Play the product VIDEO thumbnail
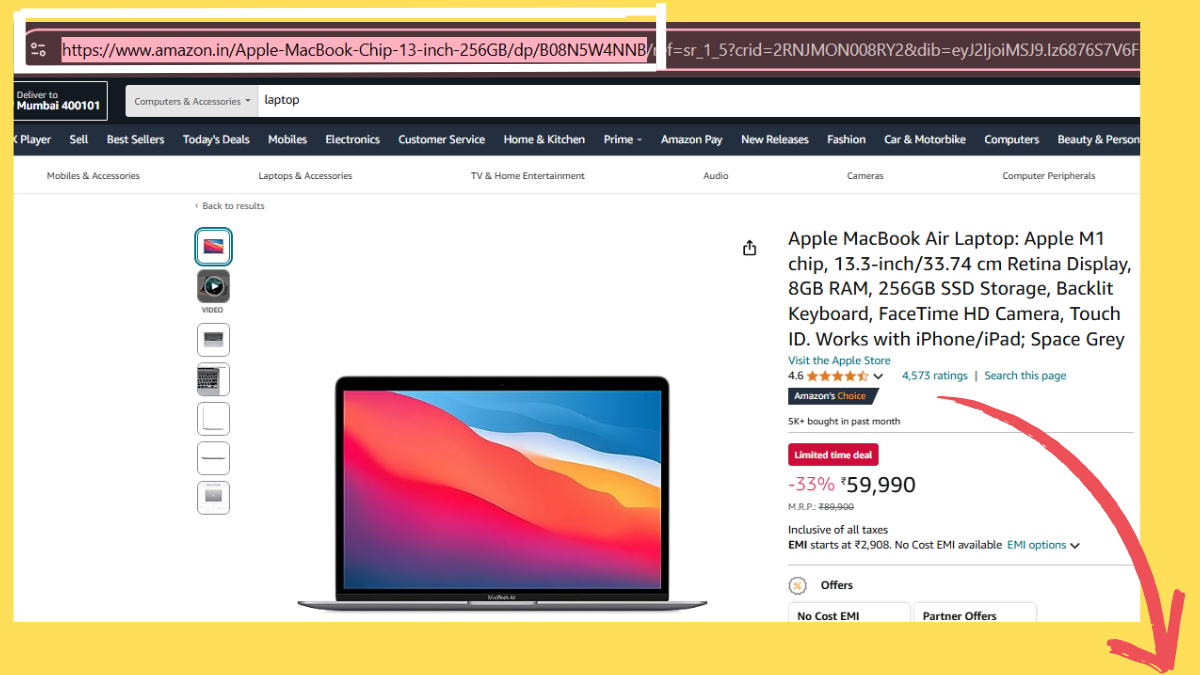The width and height of the screenshot is (1200, 675). click(213, 287)
